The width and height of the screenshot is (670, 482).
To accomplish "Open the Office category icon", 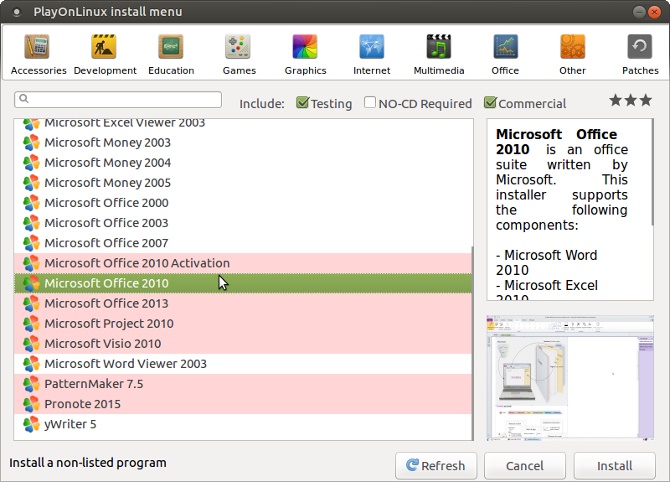I will pyautogui.click(x=506, y=47).
